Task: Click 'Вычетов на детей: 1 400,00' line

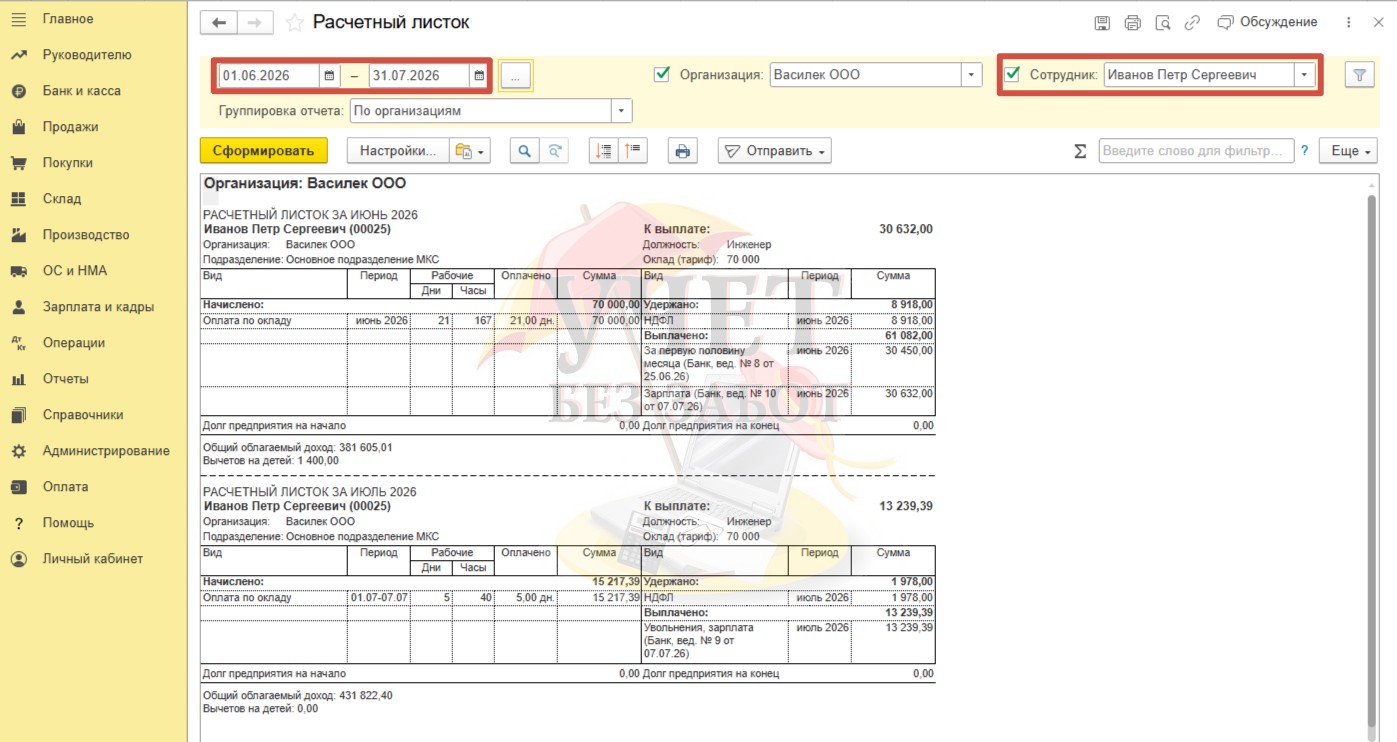Action: click(x=271, y=461)
